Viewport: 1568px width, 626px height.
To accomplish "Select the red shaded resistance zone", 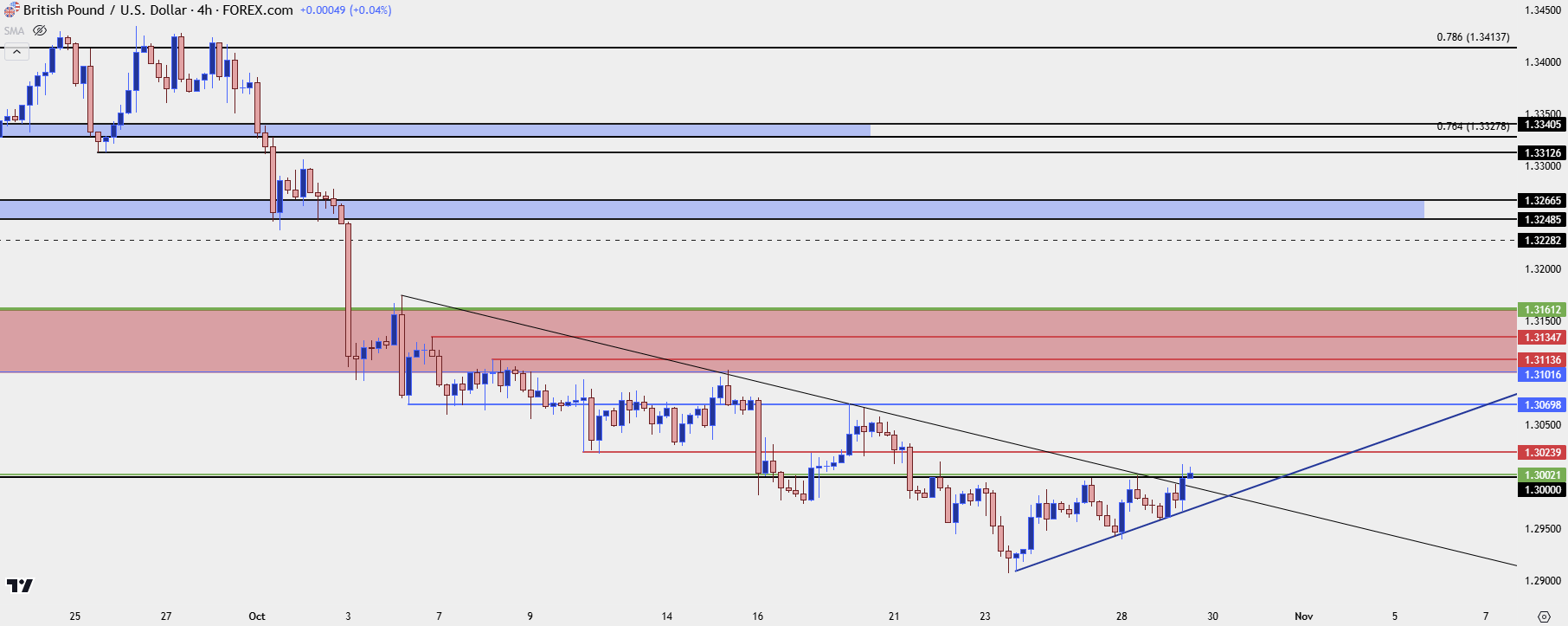I will [758, 341].
